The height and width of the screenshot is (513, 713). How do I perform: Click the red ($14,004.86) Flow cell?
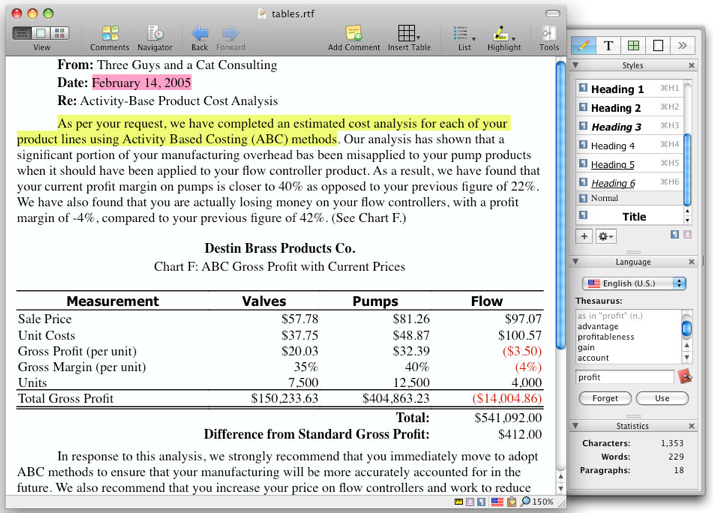tap(507, 398)
